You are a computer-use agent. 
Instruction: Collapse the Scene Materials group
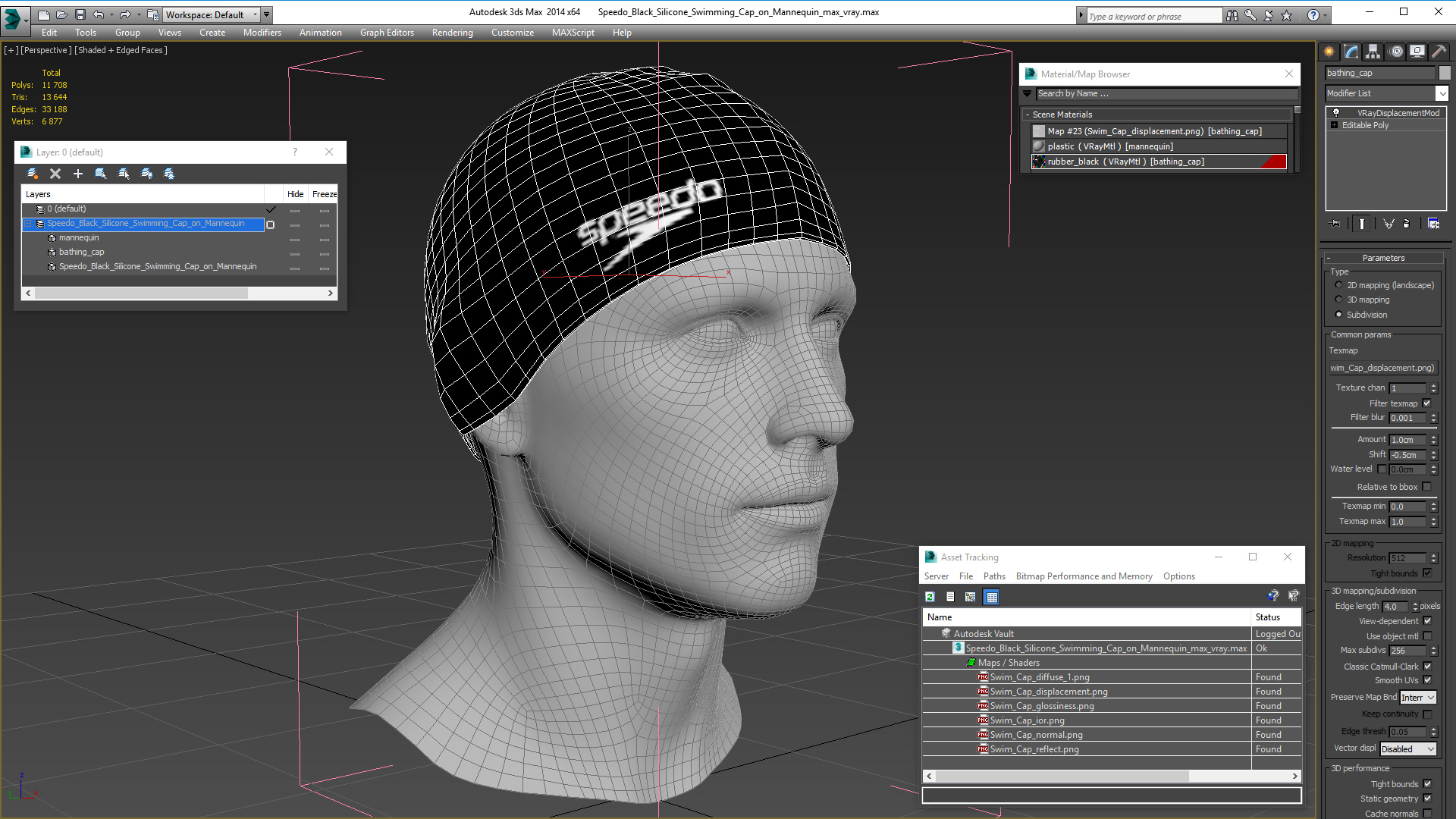1028,115
